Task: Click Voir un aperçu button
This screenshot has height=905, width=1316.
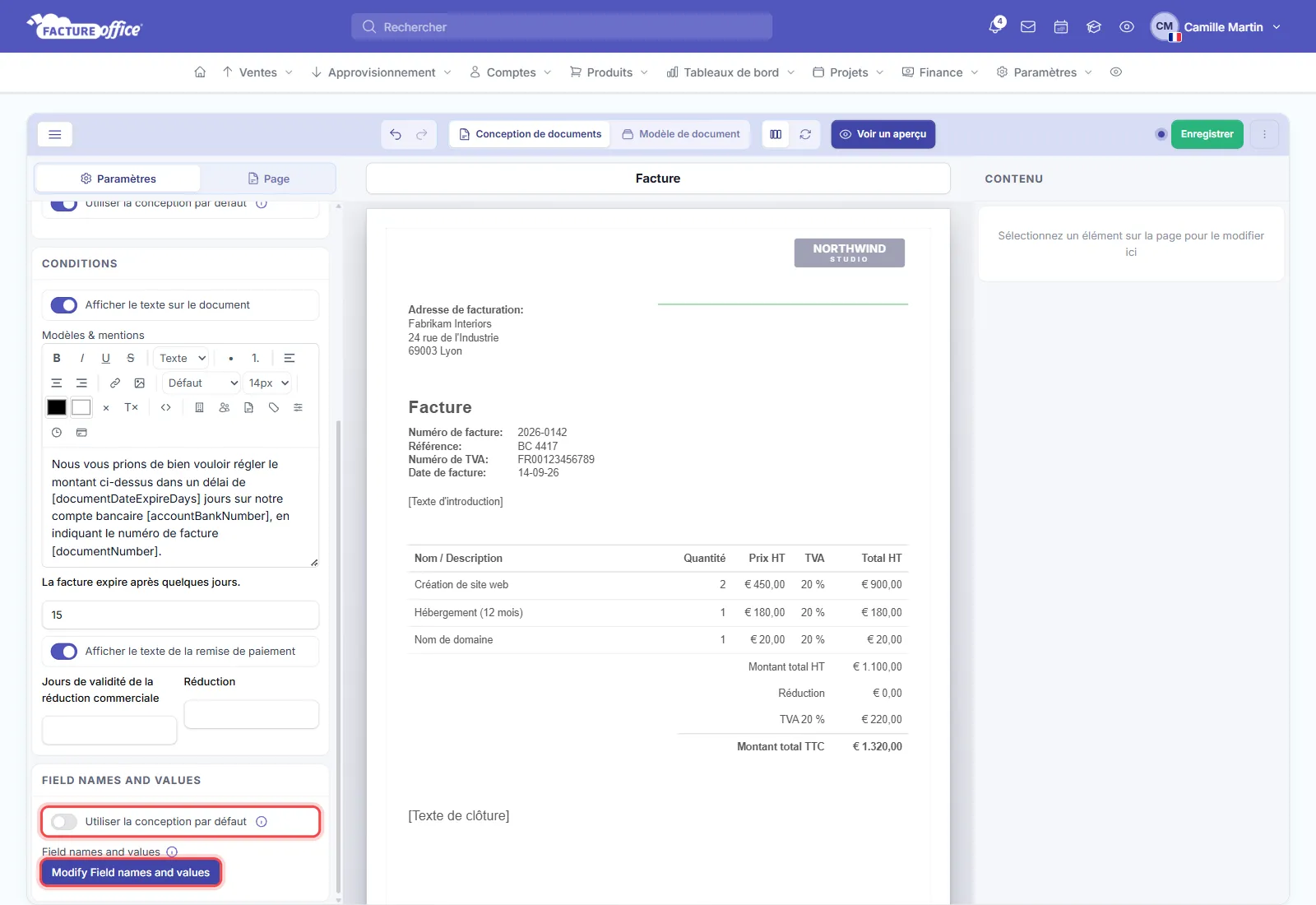Action: (883, 134)
